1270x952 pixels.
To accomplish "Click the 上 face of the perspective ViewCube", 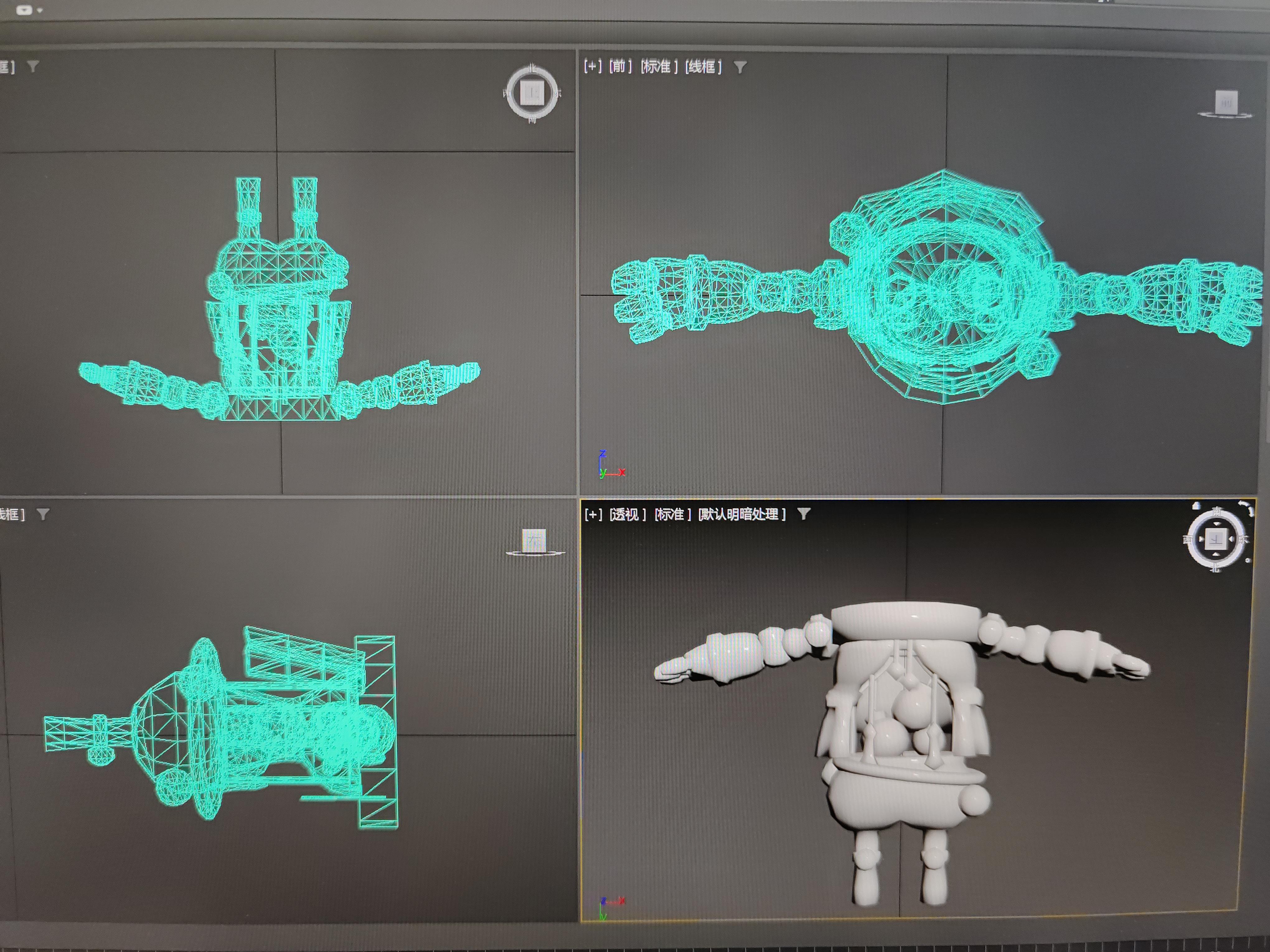I will 1216,539.
